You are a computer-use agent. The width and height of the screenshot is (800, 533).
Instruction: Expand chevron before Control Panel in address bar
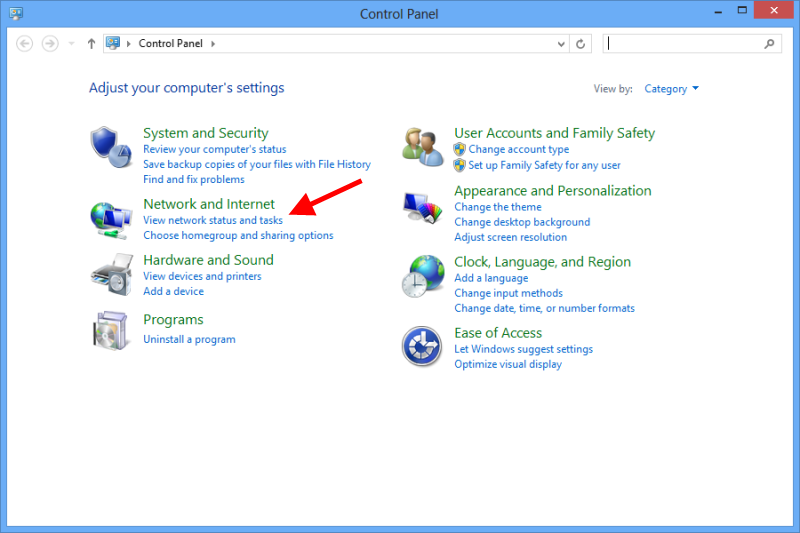click(x=129, y=44)
